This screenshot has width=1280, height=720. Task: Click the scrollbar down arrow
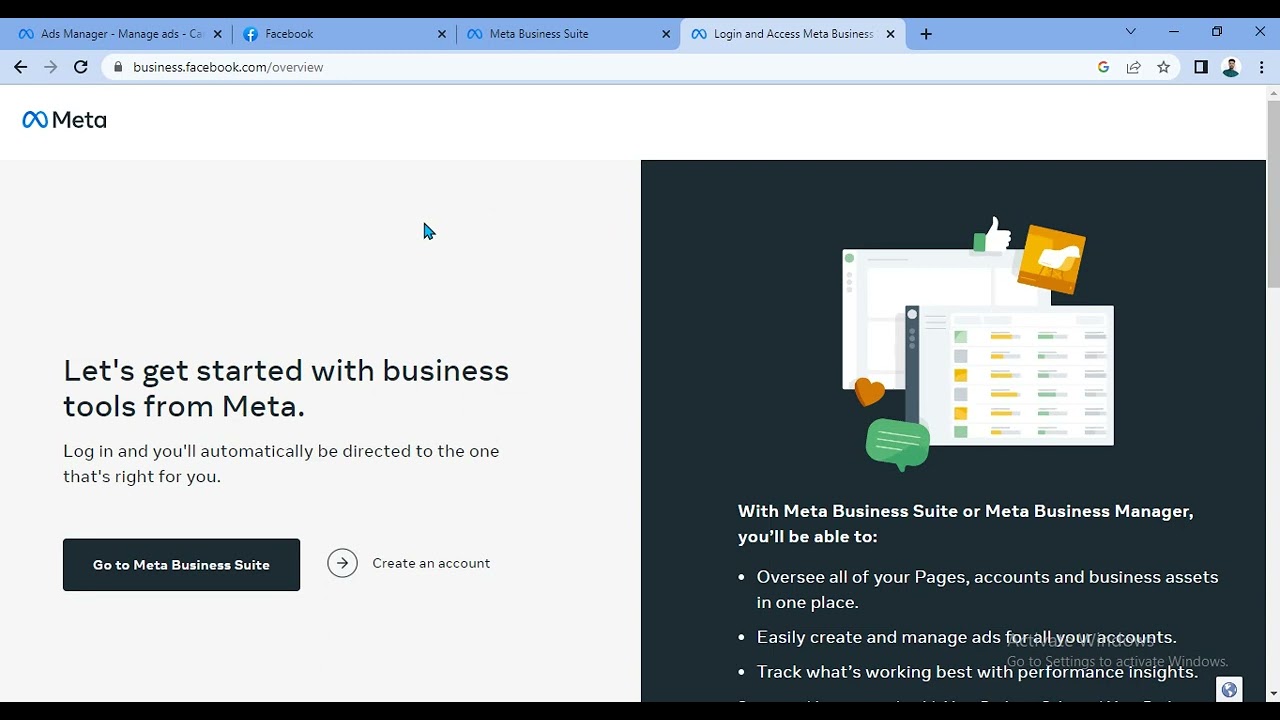[1273, 693]
